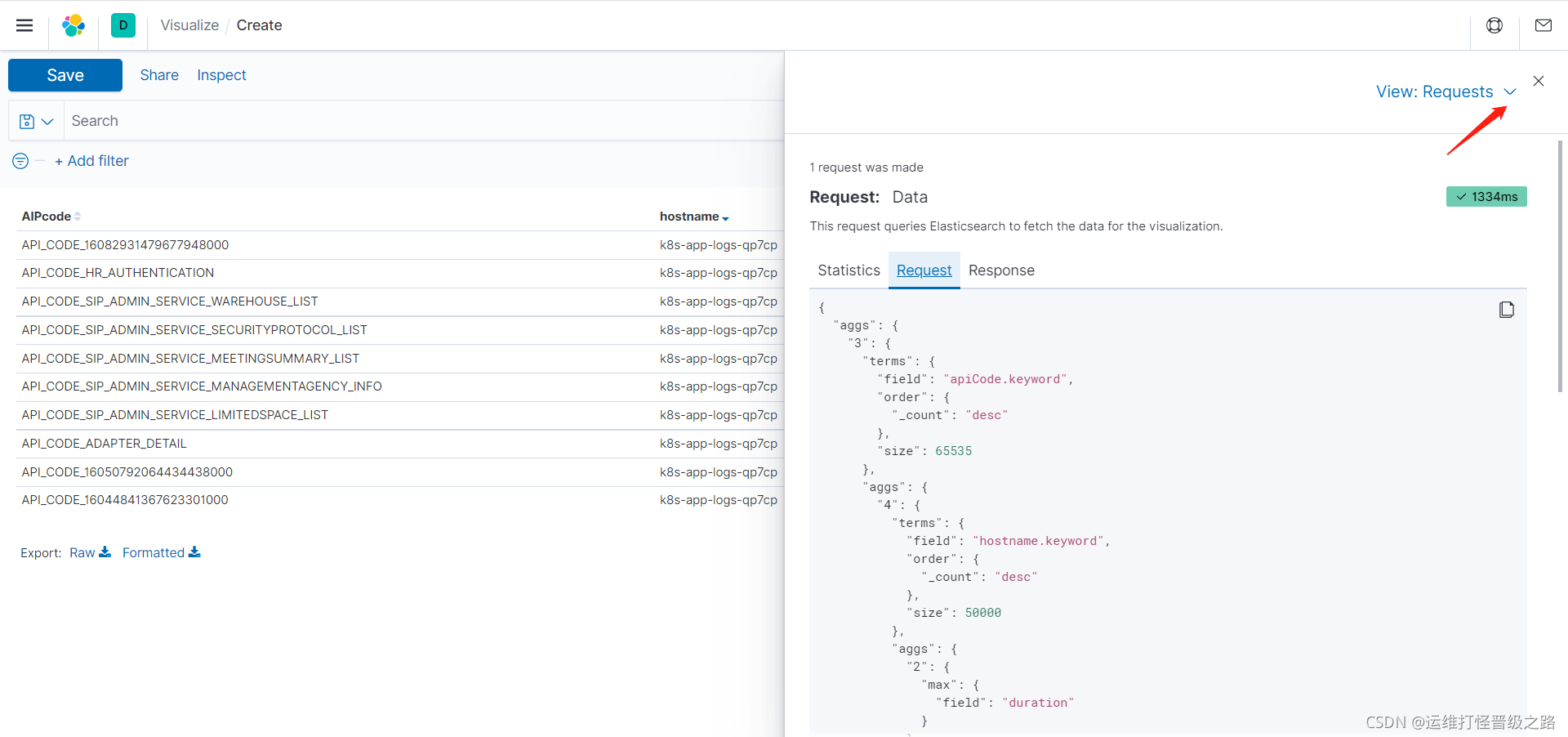
Task: Switch to the Response tab
Action: coord(1001,270)
